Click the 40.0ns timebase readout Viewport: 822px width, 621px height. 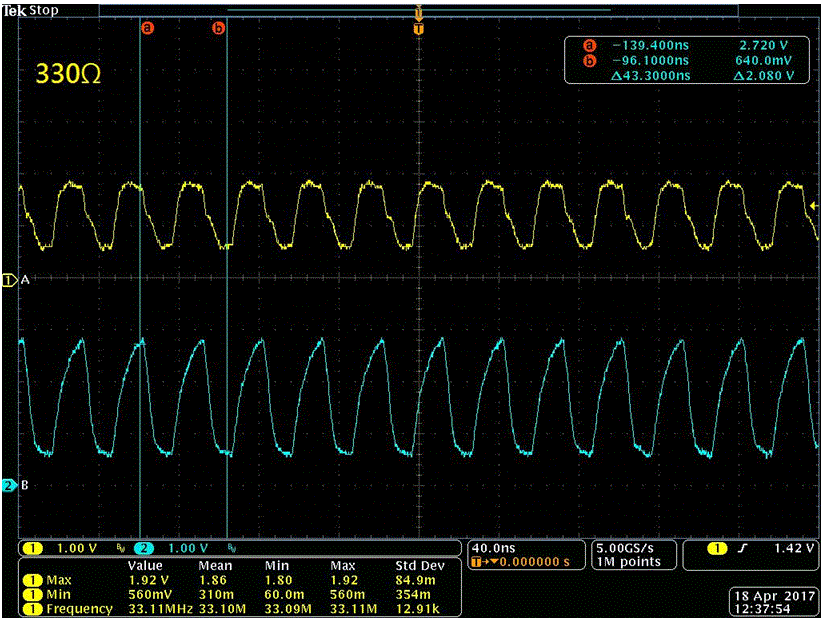pyautogui.click(x=493, y=548)
